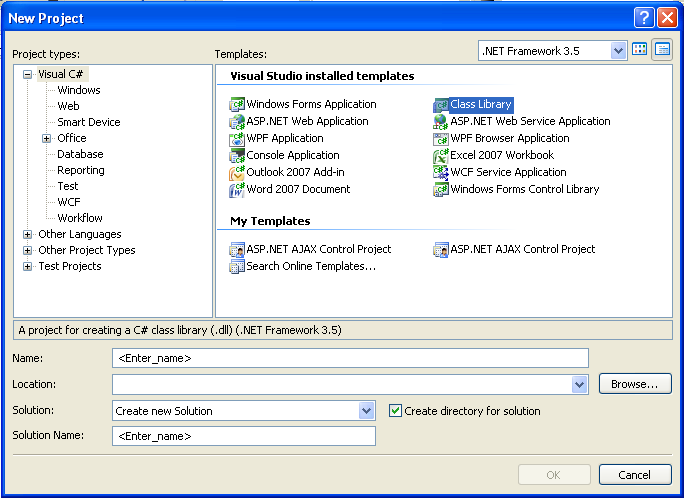Image resolution: width=684 pixels, height=498 pixels.
Task: Expand the Office node
Action: (x=47, y=139)
